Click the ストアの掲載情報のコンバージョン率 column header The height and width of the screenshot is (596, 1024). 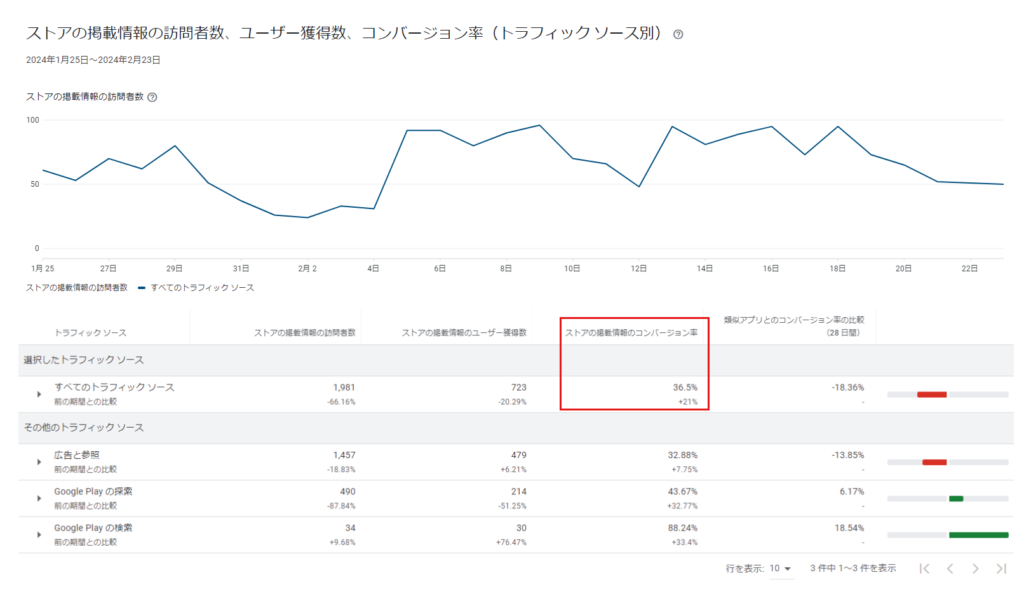coord(632,333)
